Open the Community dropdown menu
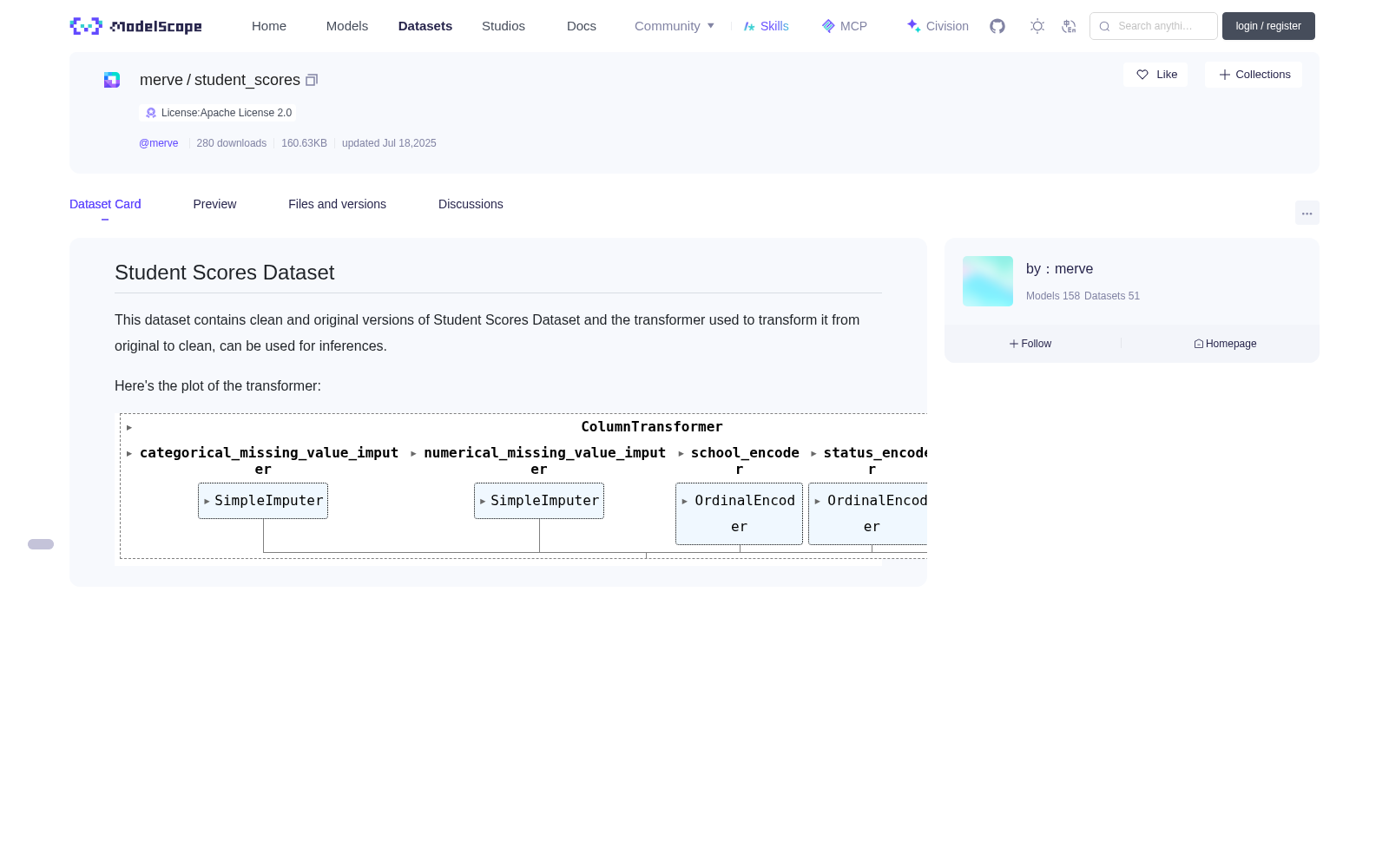Viewport: 1389px width, 868px height. coord(675,26)
